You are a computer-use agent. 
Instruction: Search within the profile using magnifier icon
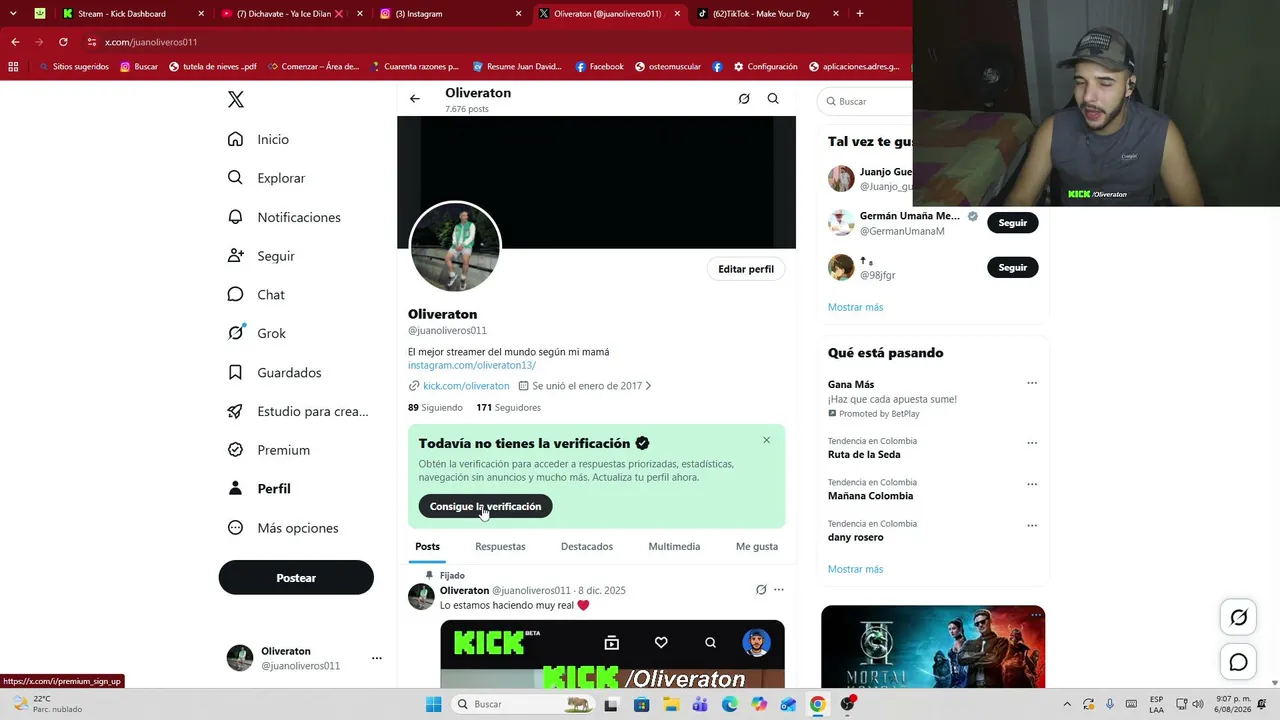coord(773,99)
